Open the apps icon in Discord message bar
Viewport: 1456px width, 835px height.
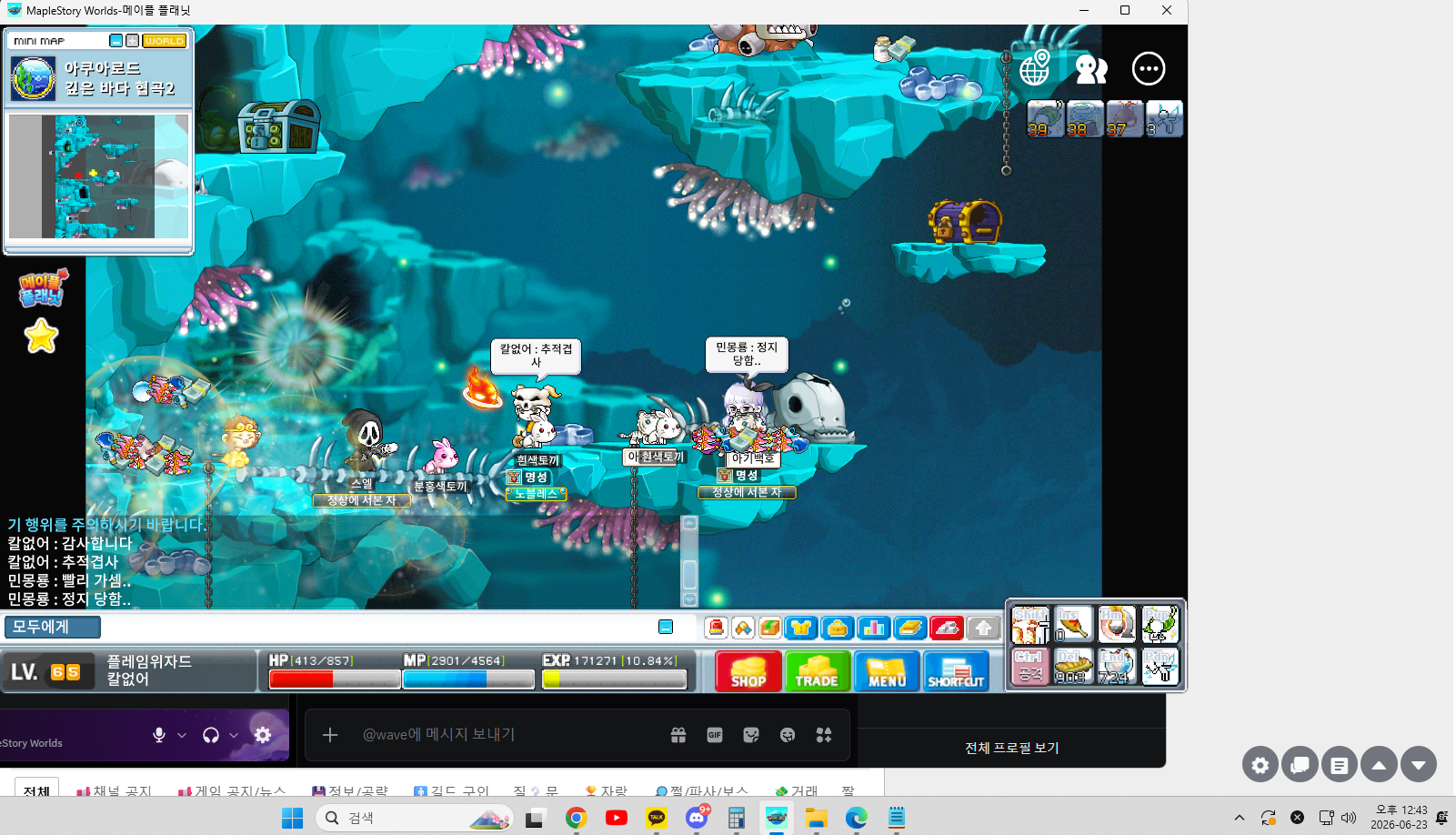(824, 735)
